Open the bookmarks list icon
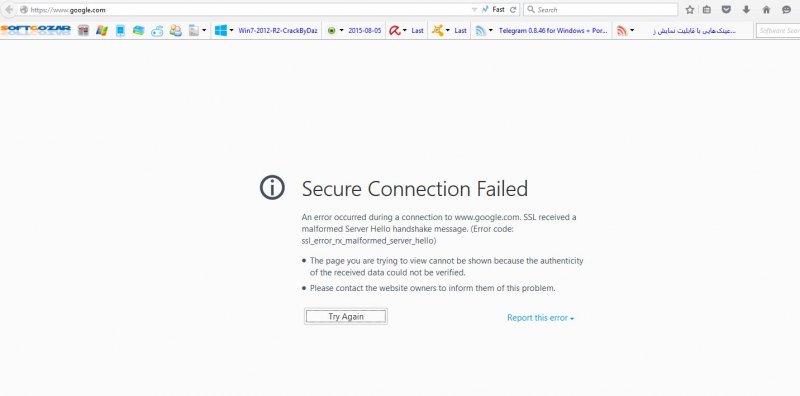This screenshot has width=800, height=396. (x=707, y=10)
